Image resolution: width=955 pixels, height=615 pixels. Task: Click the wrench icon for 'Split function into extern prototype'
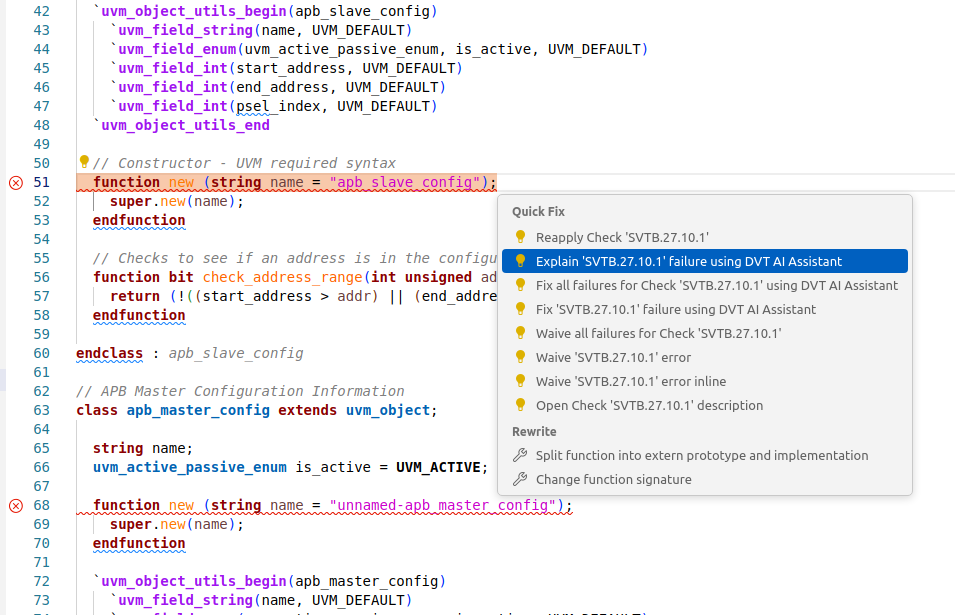(x=520, y=454)
